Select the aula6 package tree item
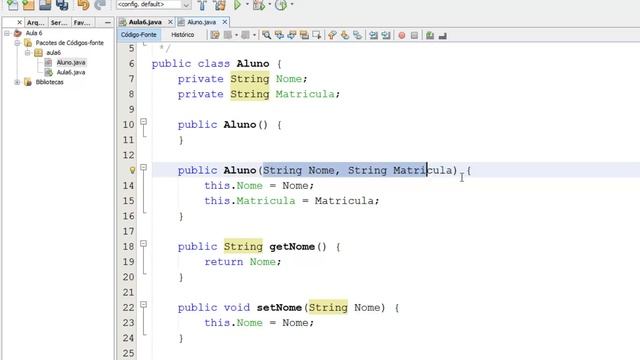This screenshot has height=360, width=640. [x=53, y=53]
